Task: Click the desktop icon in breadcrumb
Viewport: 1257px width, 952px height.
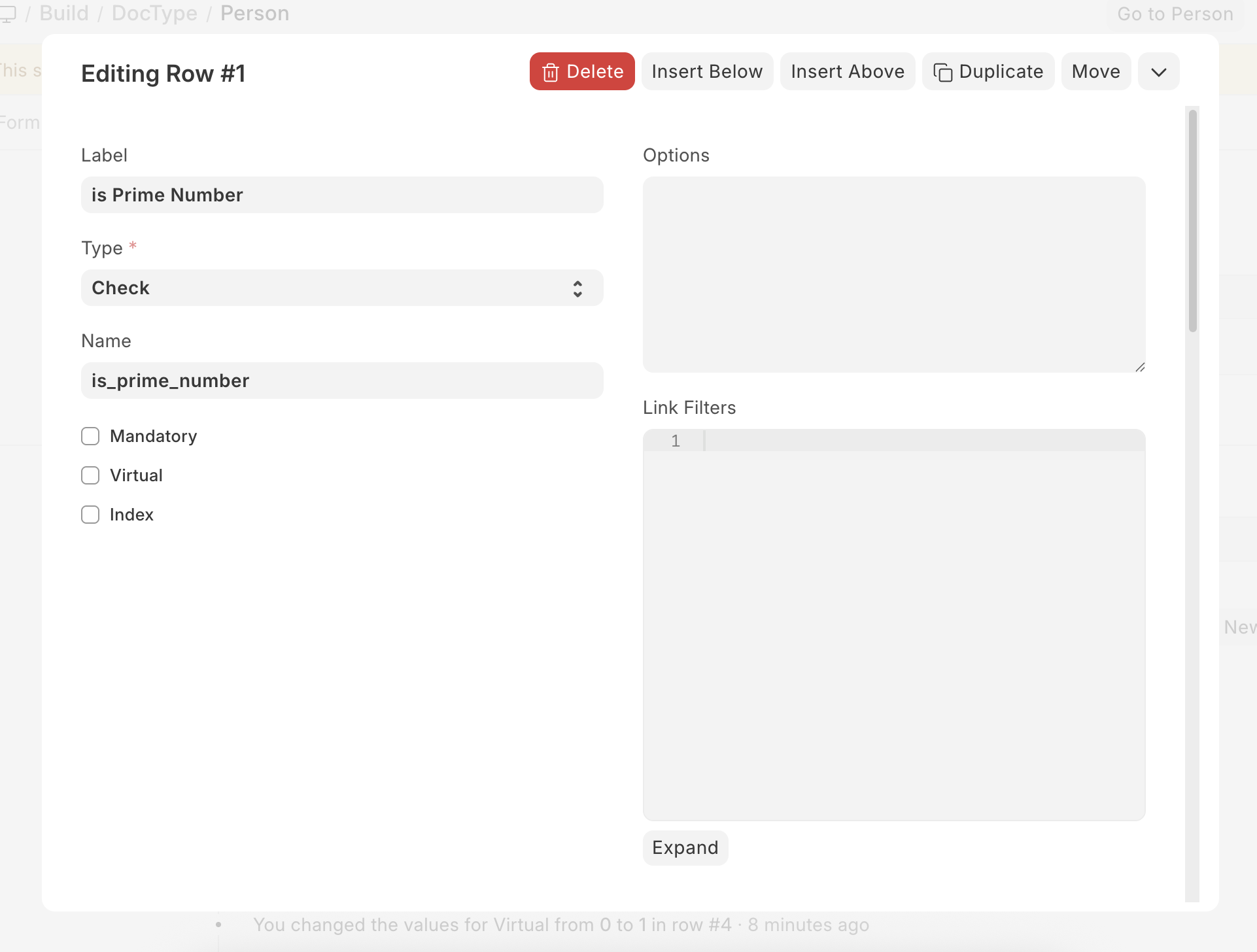Action: click(x=8, y=13)
